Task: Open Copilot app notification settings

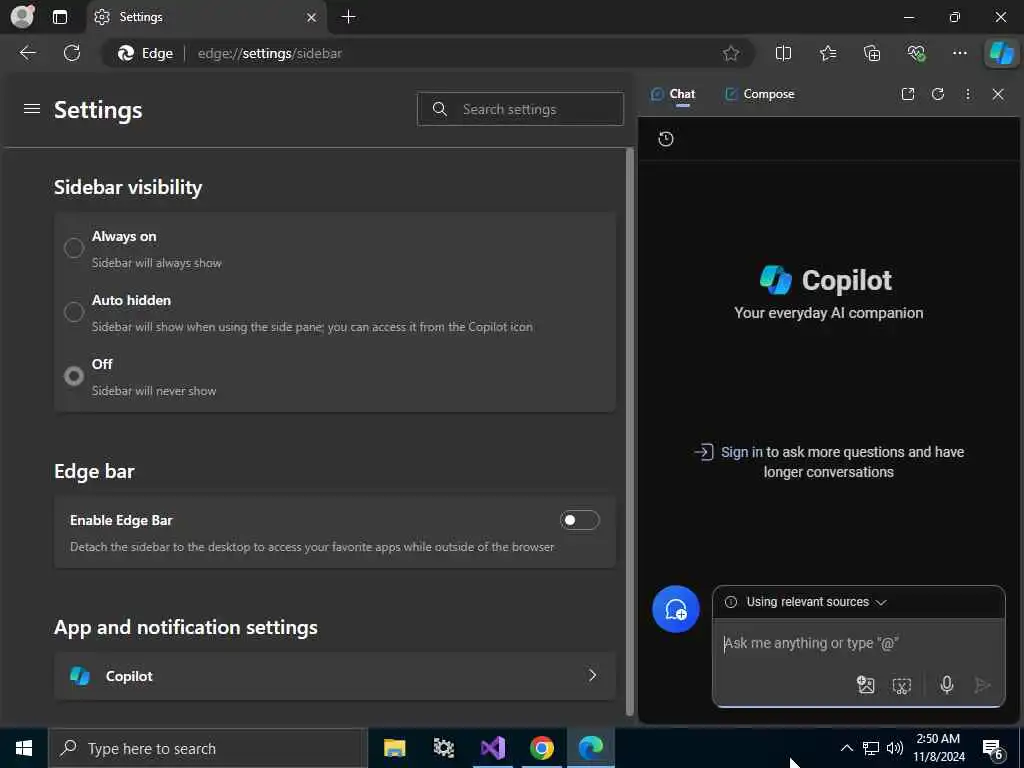Action: [x=334, y=676]
